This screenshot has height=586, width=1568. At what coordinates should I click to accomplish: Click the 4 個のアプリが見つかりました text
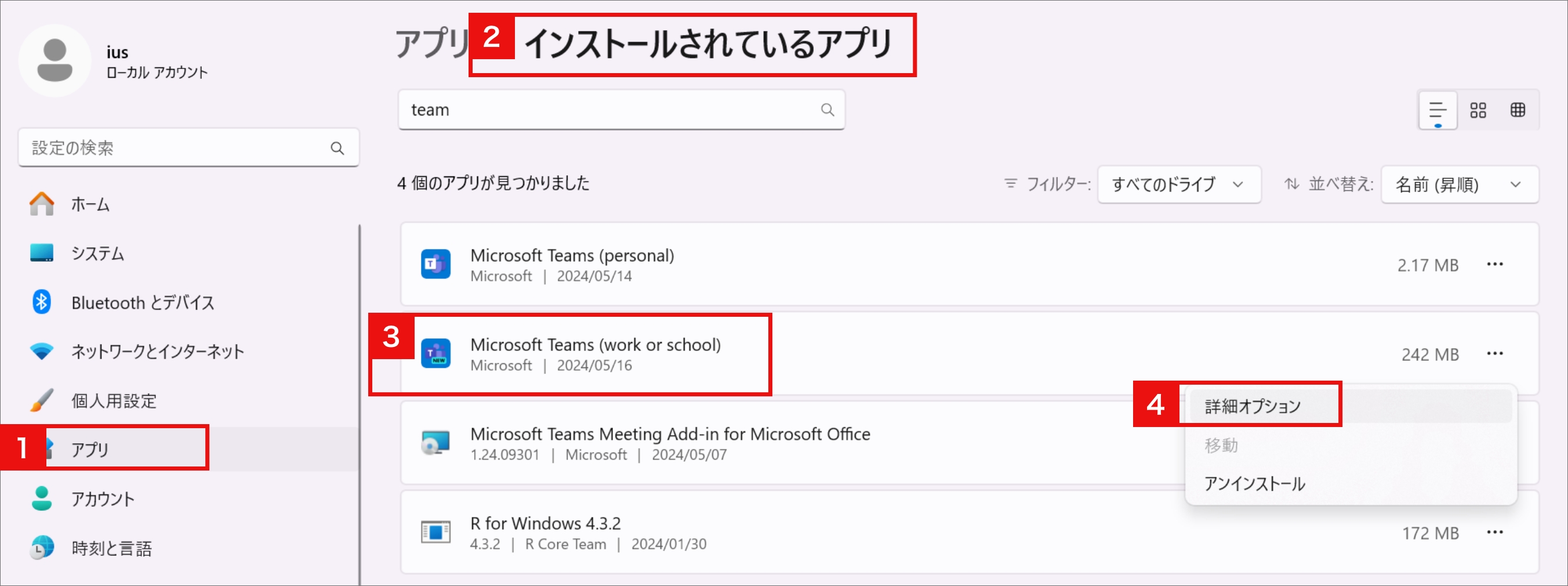tap(493, 183)
